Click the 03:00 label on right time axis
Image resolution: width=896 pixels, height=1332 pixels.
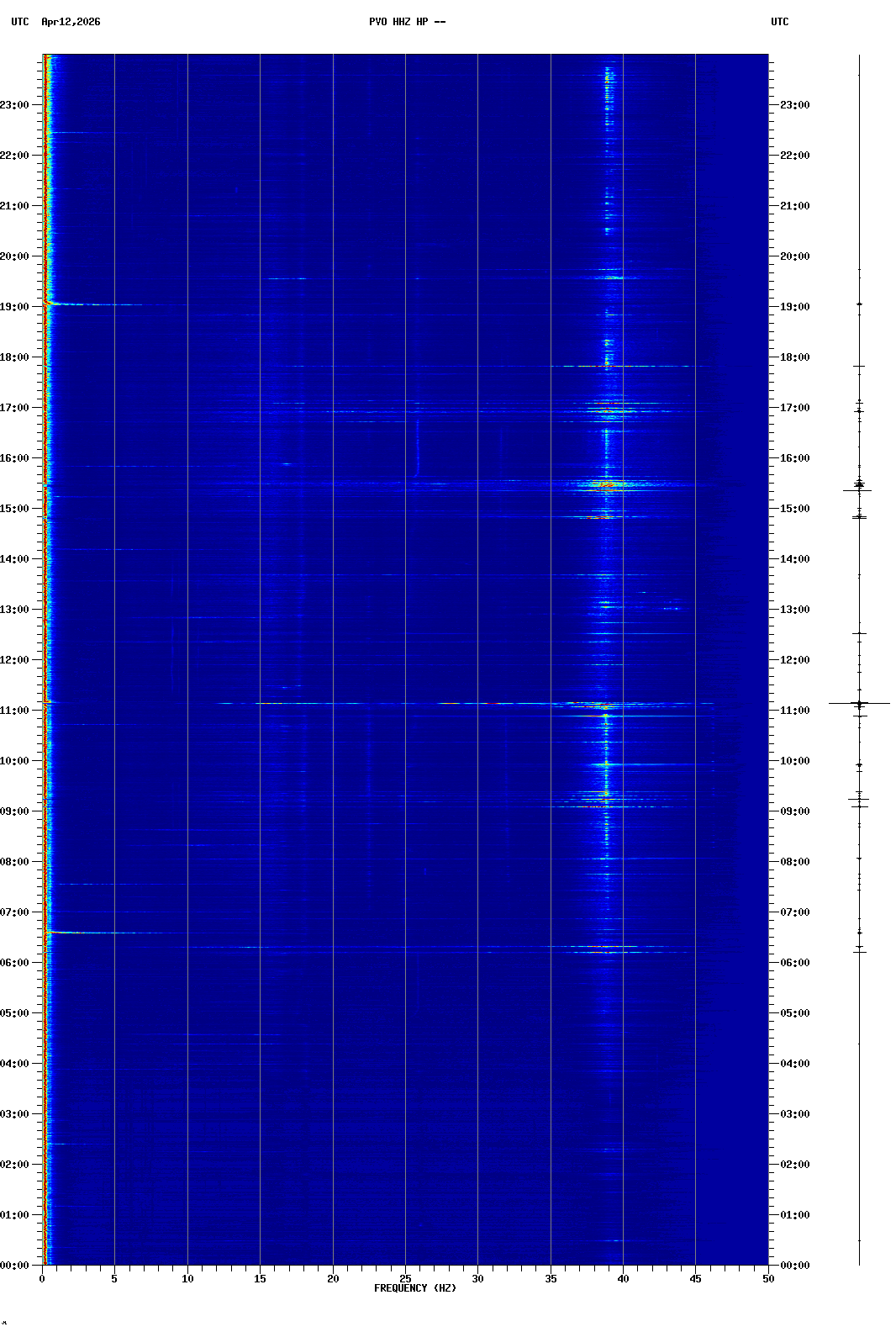tap(794, 1114)
